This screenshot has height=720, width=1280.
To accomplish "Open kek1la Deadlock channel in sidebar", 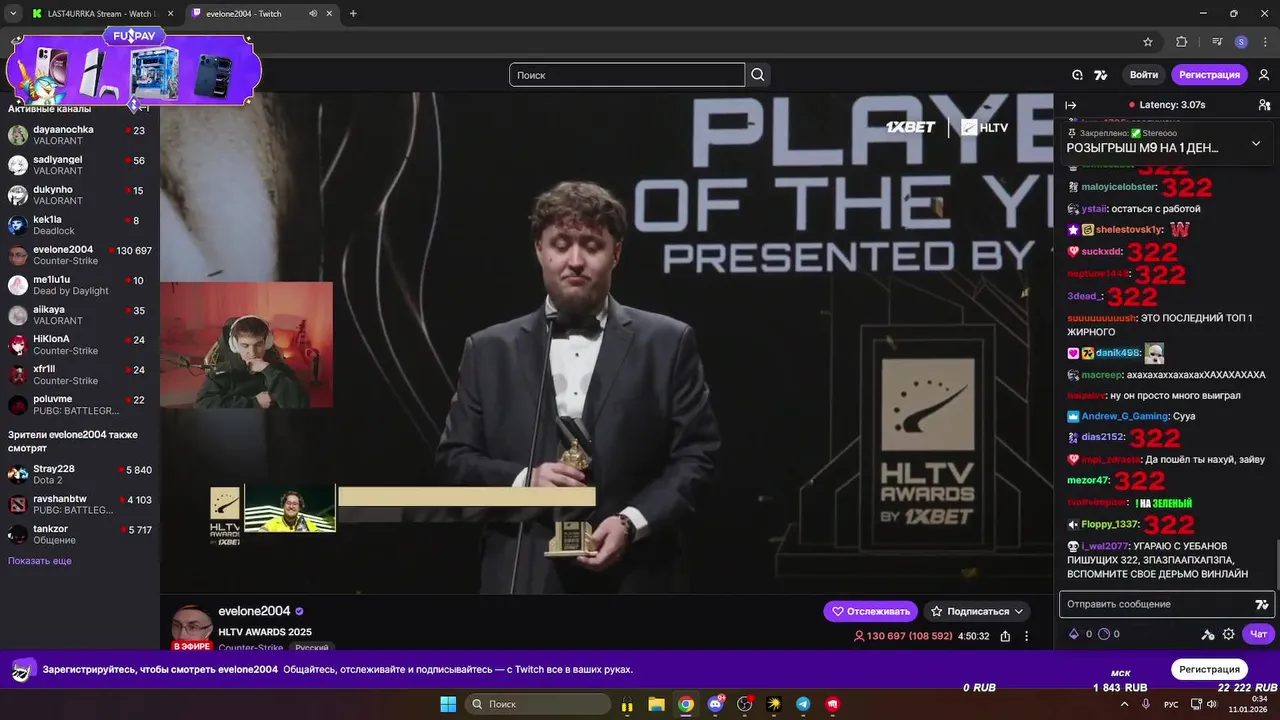I will click(x=80, y=225).
